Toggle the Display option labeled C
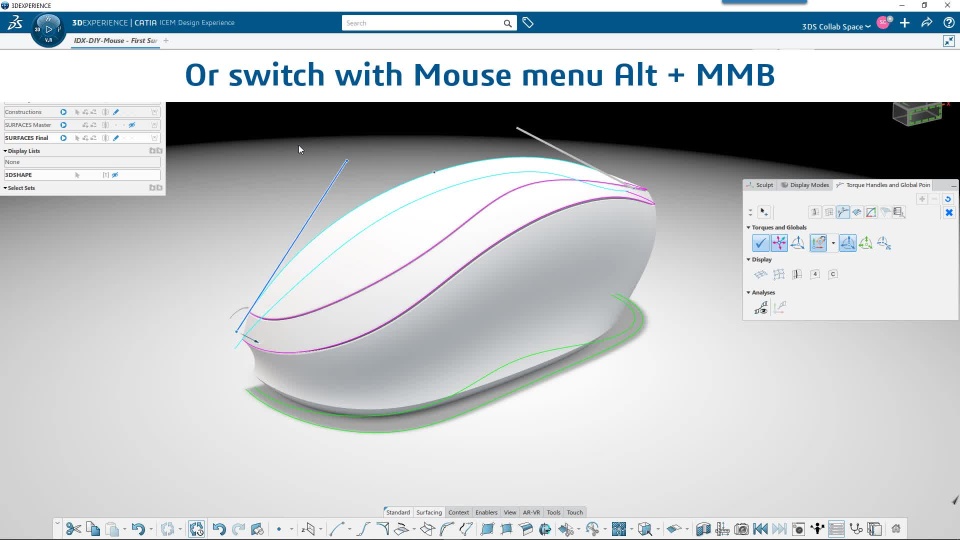The width and height of the screenshot is (960, 540). click(x=833, y=274)
